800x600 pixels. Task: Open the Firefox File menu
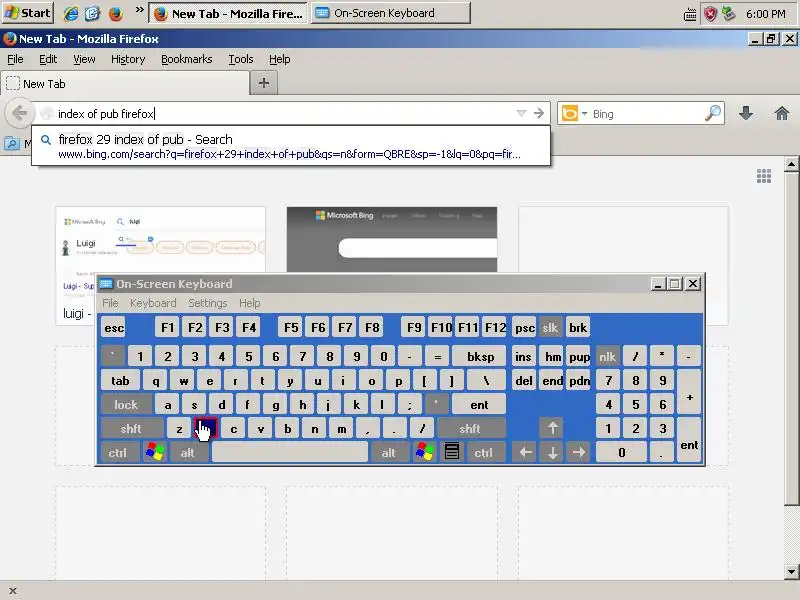[x=15, y=59]
